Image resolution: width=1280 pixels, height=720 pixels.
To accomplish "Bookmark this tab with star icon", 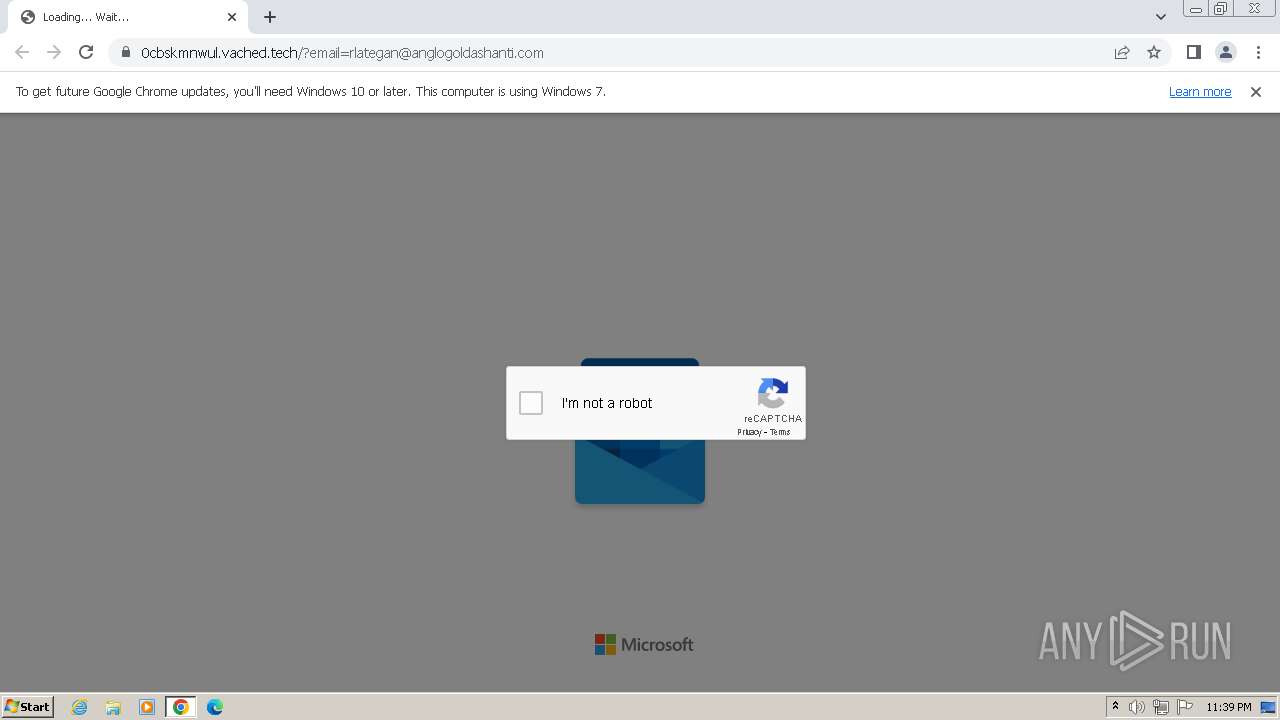I will [1154, 52].
